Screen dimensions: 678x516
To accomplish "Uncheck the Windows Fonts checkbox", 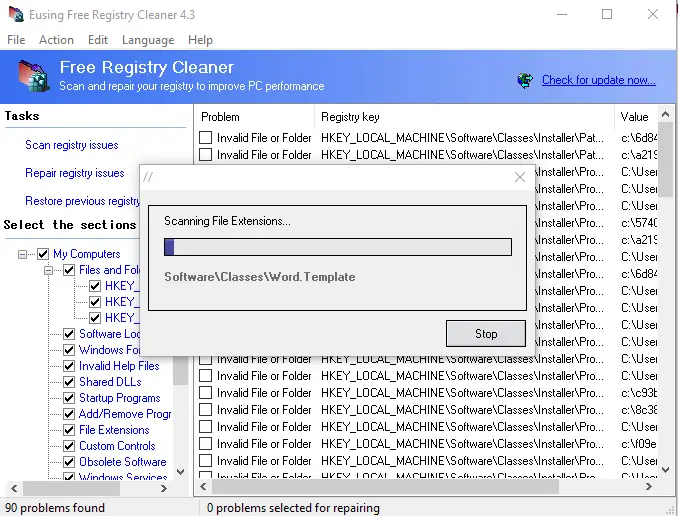I will pos(69,350).
